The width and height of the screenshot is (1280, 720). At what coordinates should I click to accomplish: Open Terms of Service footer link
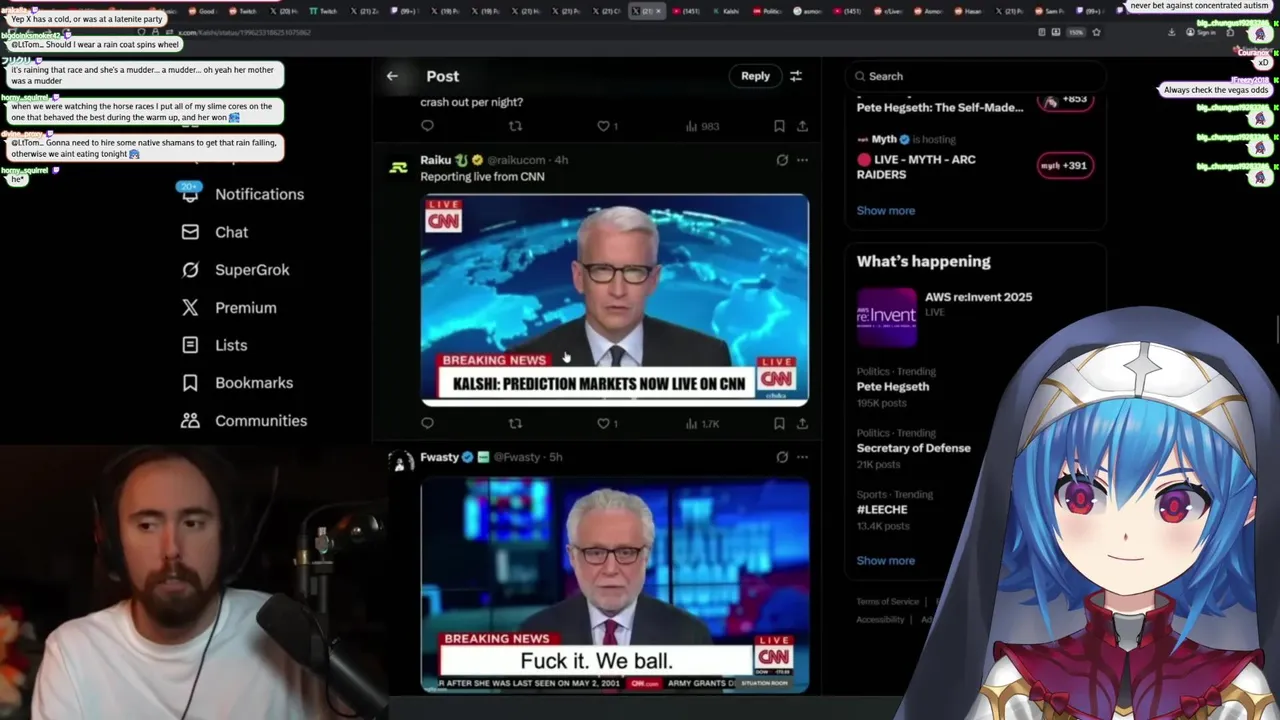click(887, 601)
